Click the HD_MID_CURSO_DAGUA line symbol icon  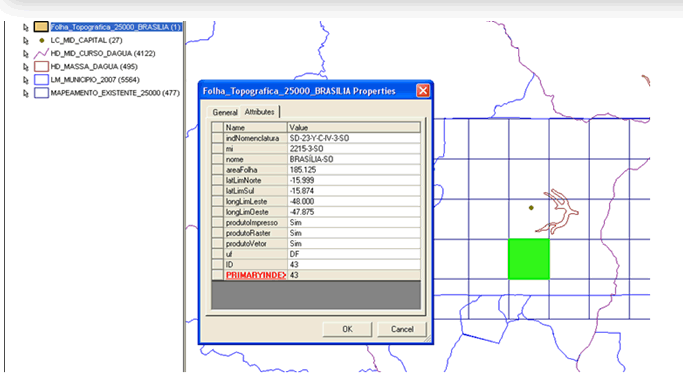[x=41, y=54]
